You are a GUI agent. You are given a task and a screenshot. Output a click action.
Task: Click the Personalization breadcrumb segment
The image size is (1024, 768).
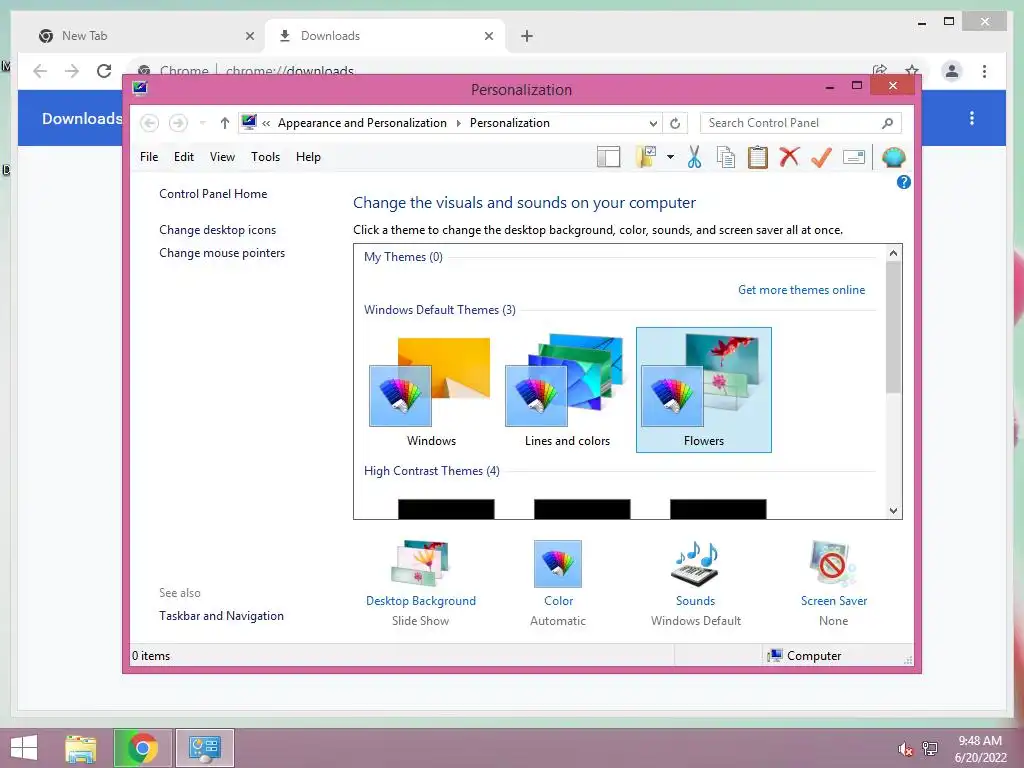(x=509, y=123)
